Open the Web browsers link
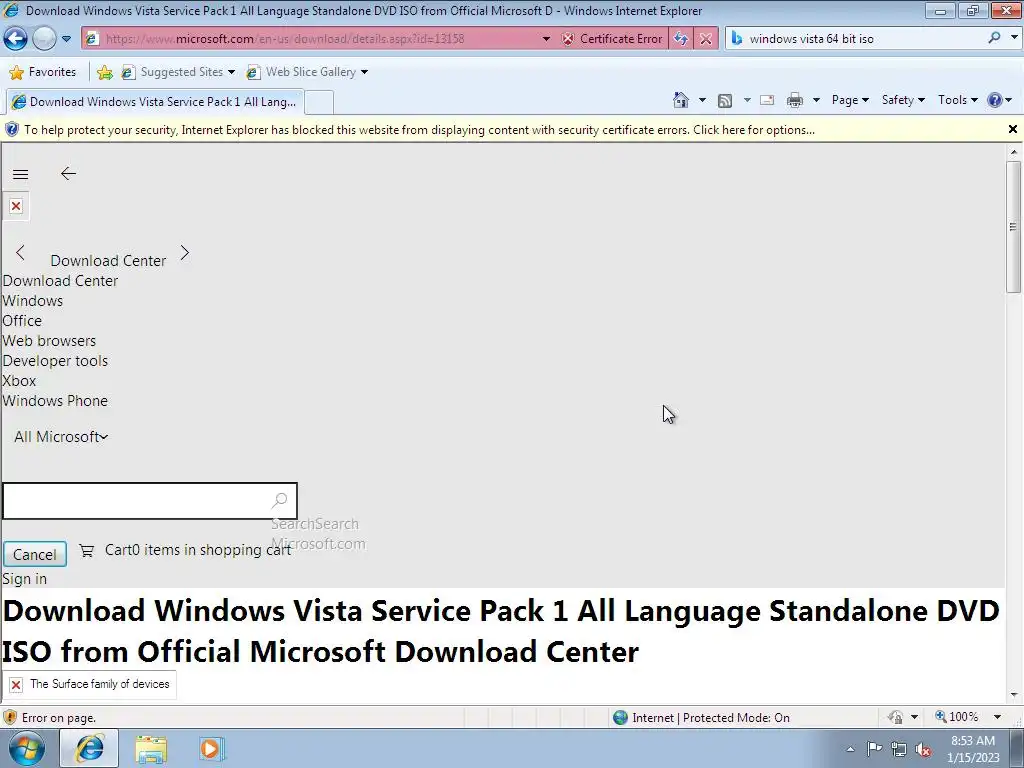Image resolution: width=1024 pixels, height=768 pixels. tap(49, 341)
